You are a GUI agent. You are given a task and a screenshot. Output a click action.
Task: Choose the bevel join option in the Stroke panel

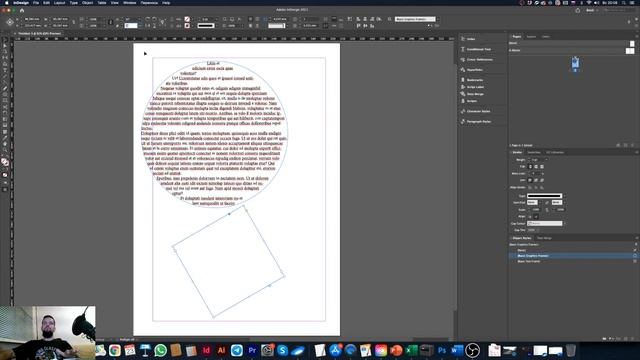point(542,180)
